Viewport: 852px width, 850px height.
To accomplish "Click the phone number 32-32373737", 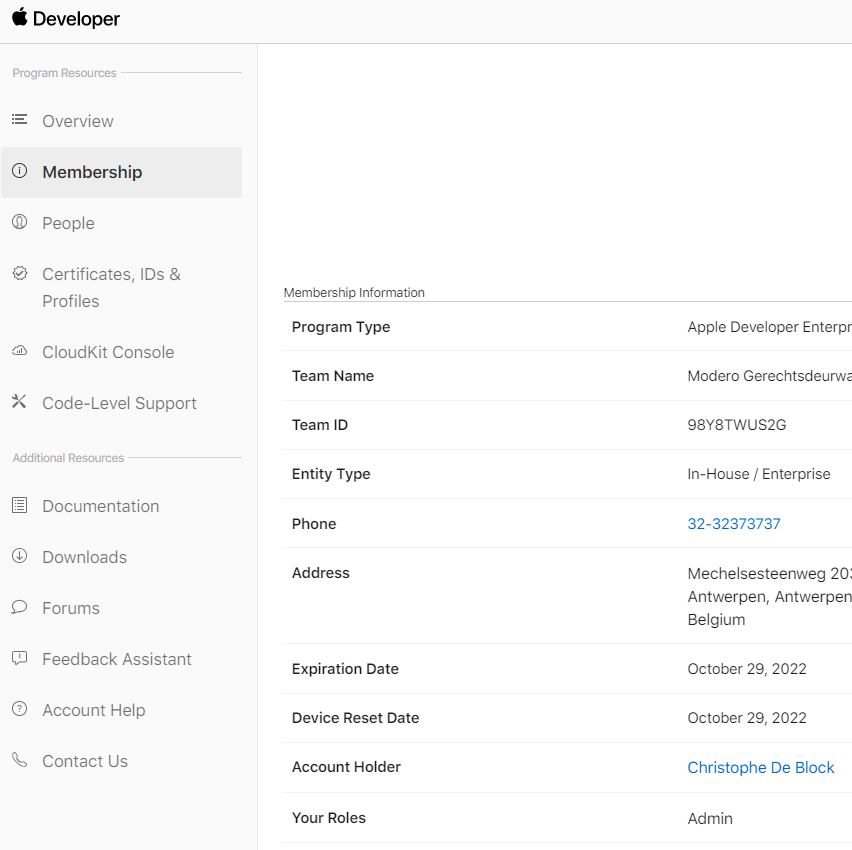I will [x=734, y=523].
